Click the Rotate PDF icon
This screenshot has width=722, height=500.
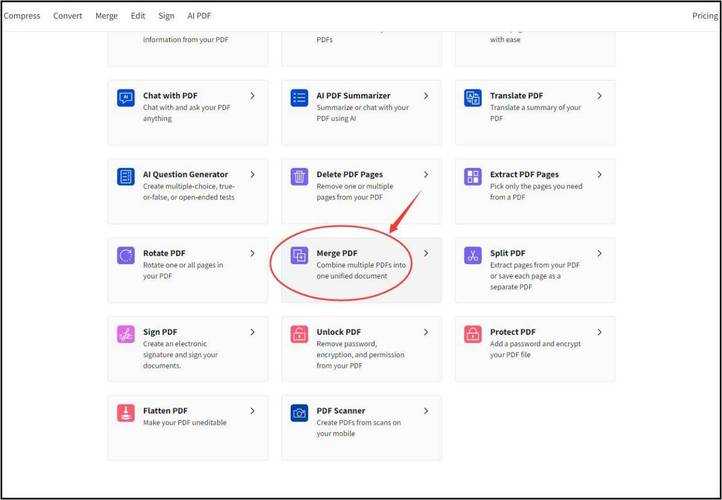click(126, 256)
